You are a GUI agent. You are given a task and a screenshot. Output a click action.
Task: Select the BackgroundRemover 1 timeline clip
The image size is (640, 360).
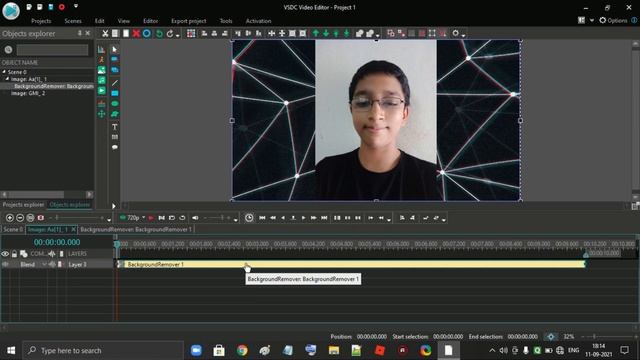[351, 264]
